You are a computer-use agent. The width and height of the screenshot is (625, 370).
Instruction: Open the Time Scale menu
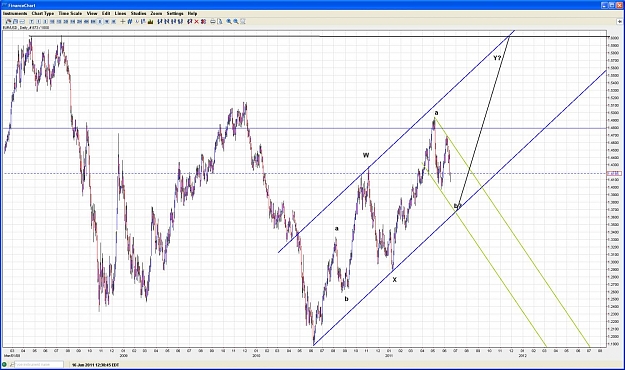coord(70,13)
